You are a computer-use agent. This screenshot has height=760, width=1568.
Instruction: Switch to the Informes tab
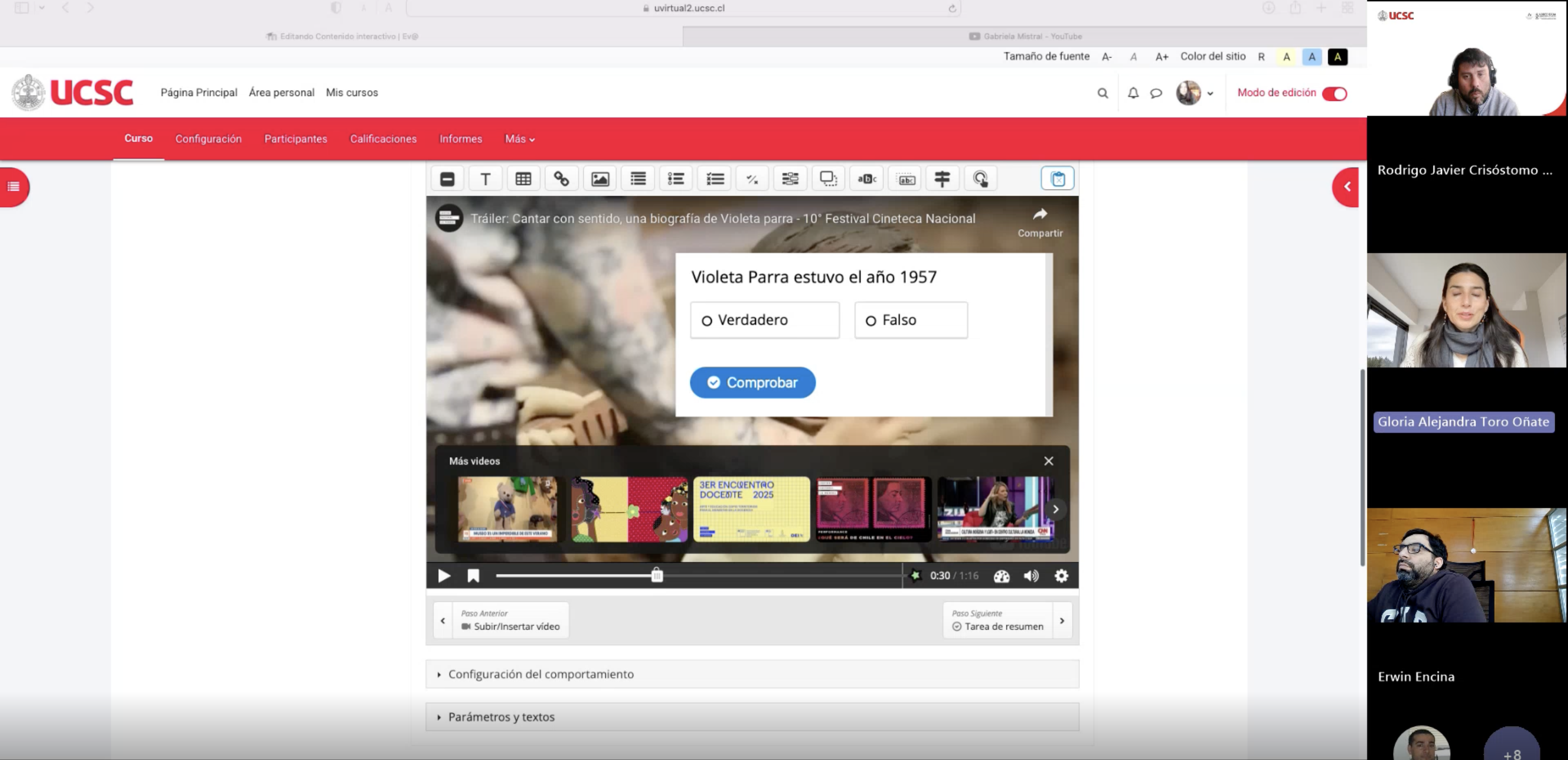(x=460, y=139)
